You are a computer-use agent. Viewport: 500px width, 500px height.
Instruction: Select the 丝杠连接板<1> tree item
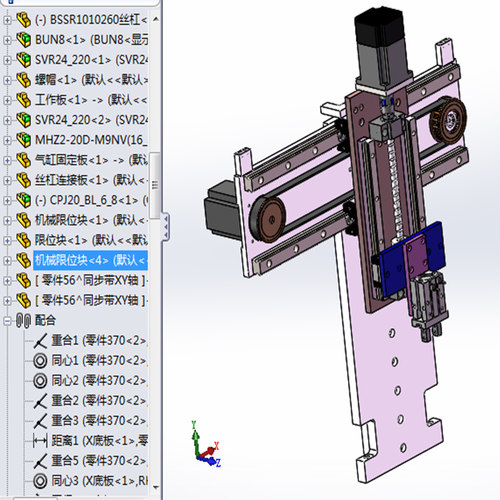[x=91, y=180]
